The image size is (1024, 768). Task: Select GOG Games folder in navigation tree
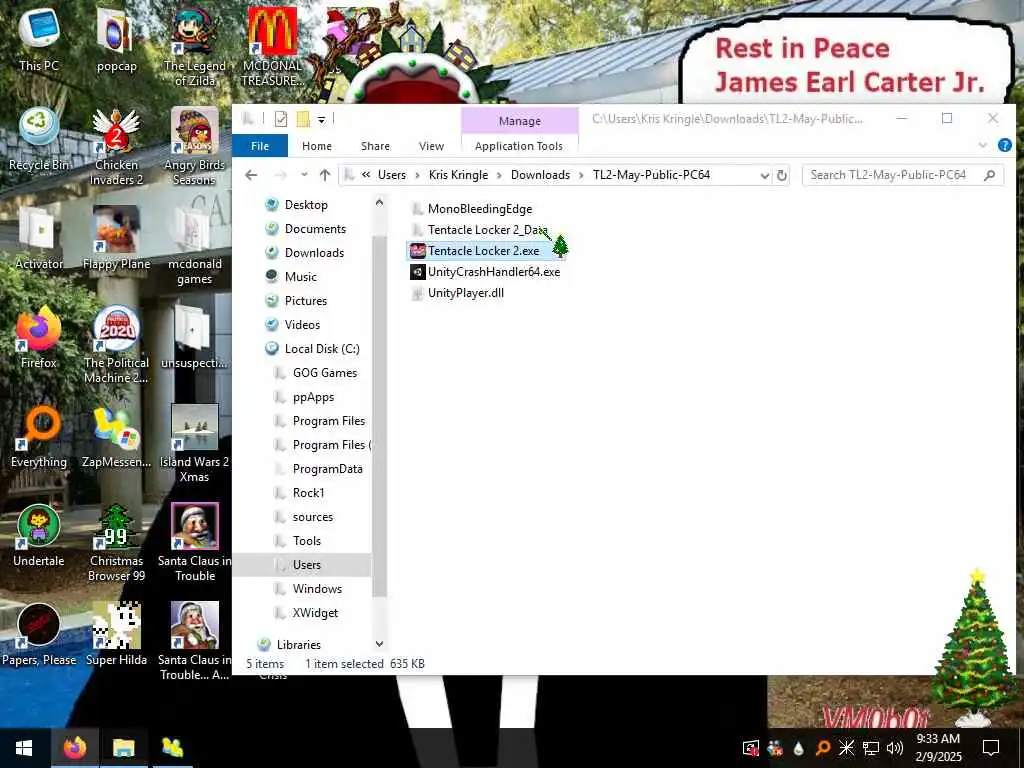(x=316, y=373)
